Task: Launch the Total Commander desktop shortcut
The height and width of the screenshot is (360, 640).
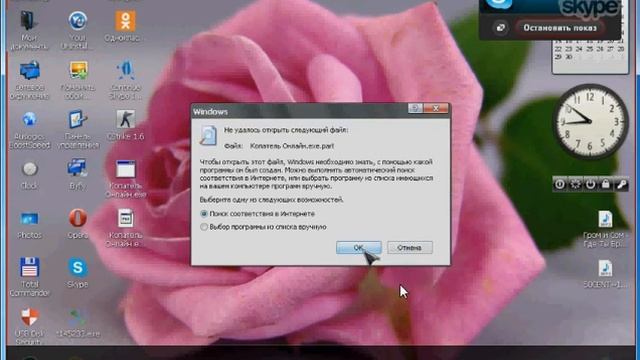Action: pos(29,277)
